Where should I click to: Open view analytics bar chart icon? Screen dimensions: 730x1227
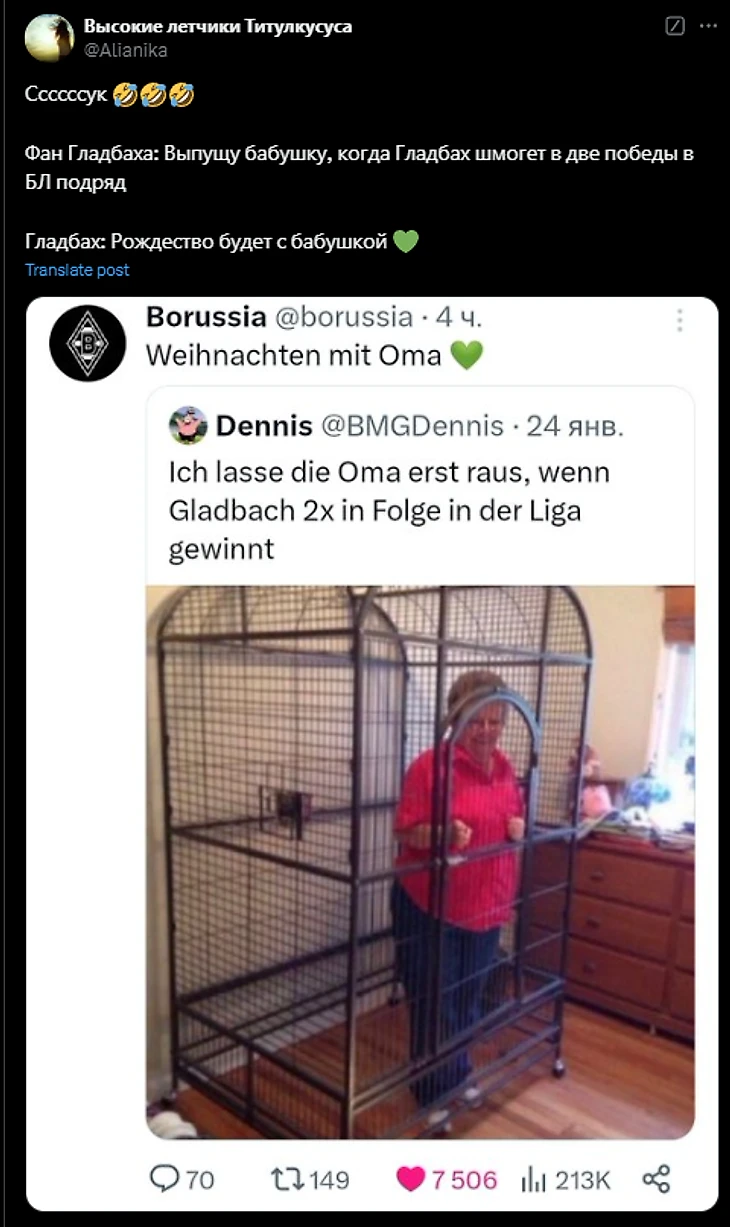534,1180
